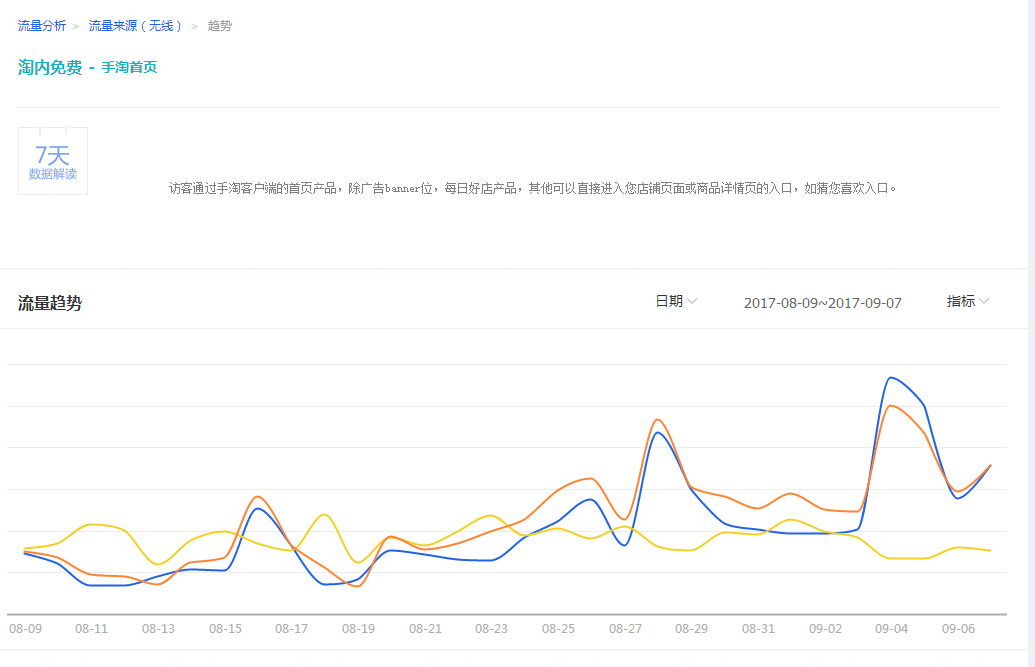Viewport: 1035px width, 667px height.
Task: Click the 08-25 axis label
Action: 558,629
